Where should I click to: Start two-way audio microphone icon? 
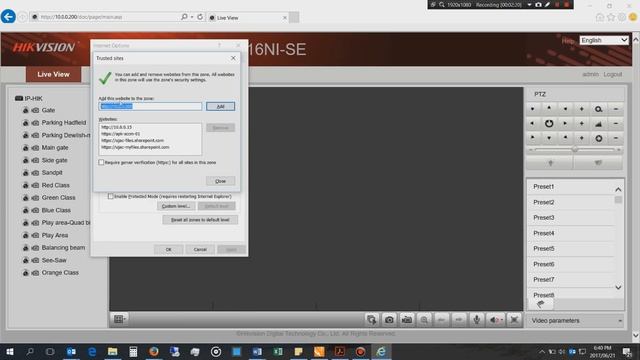click(x=476, y=320)
